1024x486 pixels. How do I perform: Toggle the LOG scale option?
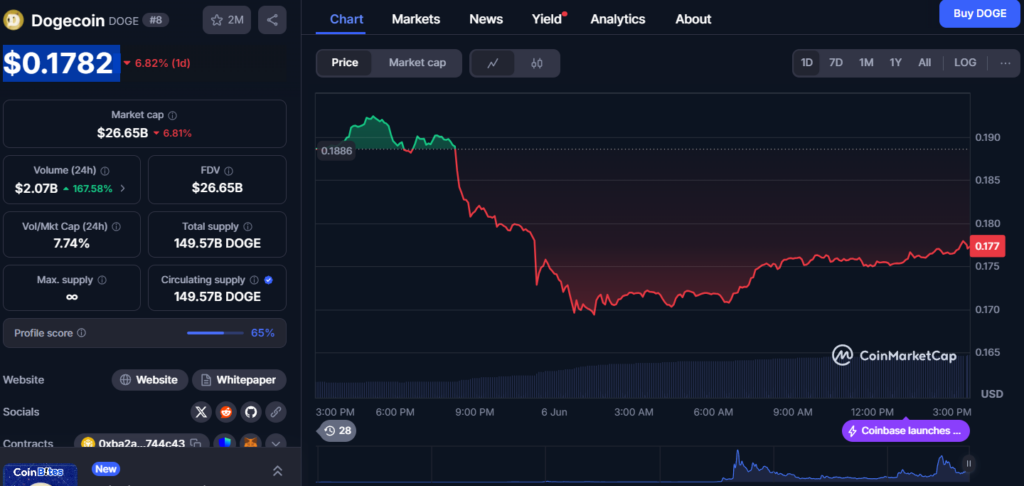point(965,63)
